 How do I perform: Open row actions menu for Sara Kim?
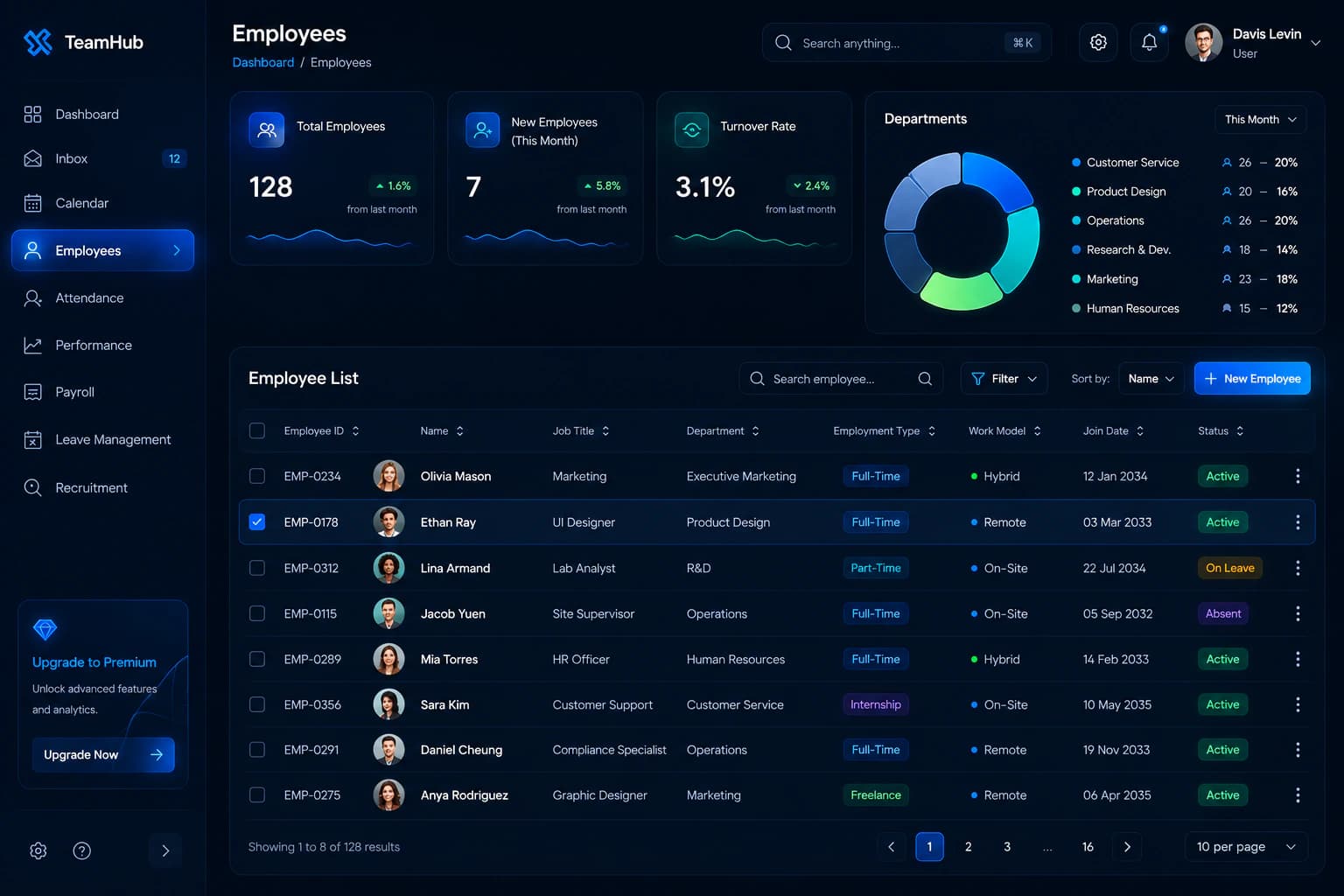(x=1298, y=704)
